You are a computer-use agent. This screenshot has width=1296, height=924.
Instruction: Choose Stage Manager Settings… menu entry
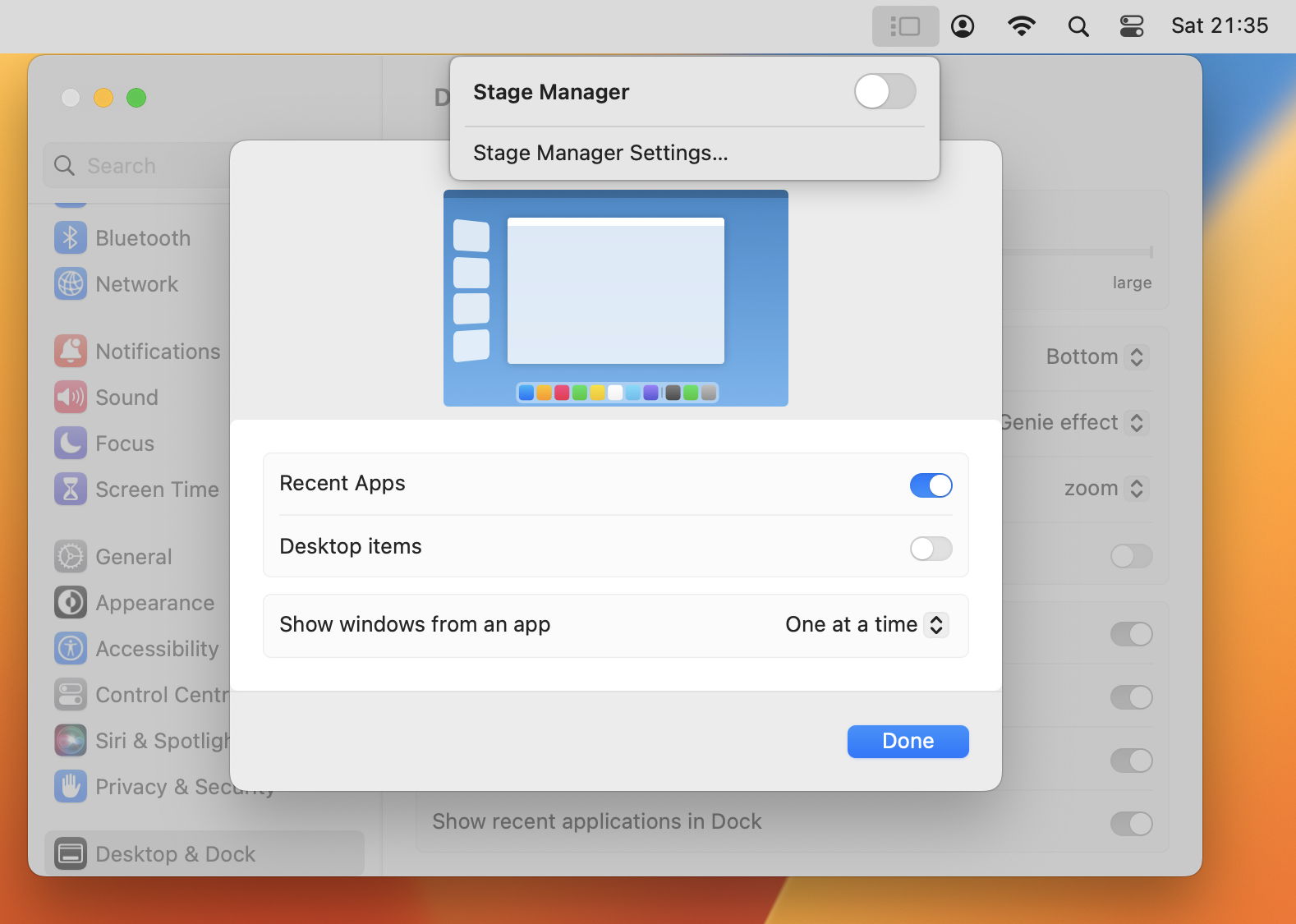(x=600, y=154)
